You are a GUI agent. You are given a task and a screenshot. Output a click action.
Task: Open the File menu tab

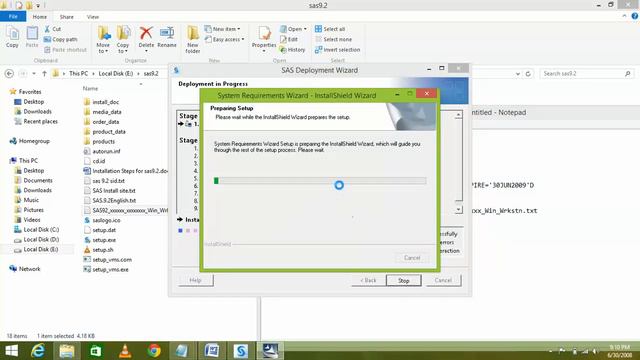coord(13,16)
